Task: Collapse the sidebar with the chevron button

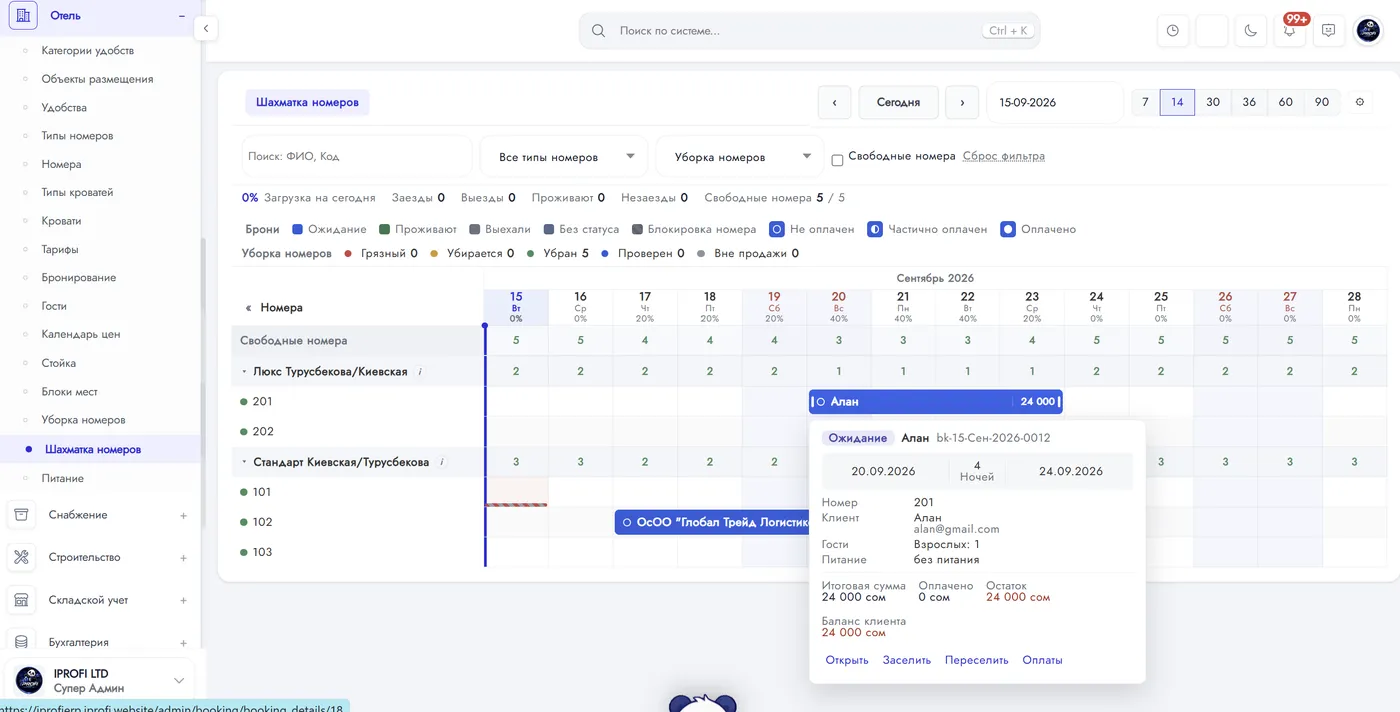Action: [x=205, y=29]
